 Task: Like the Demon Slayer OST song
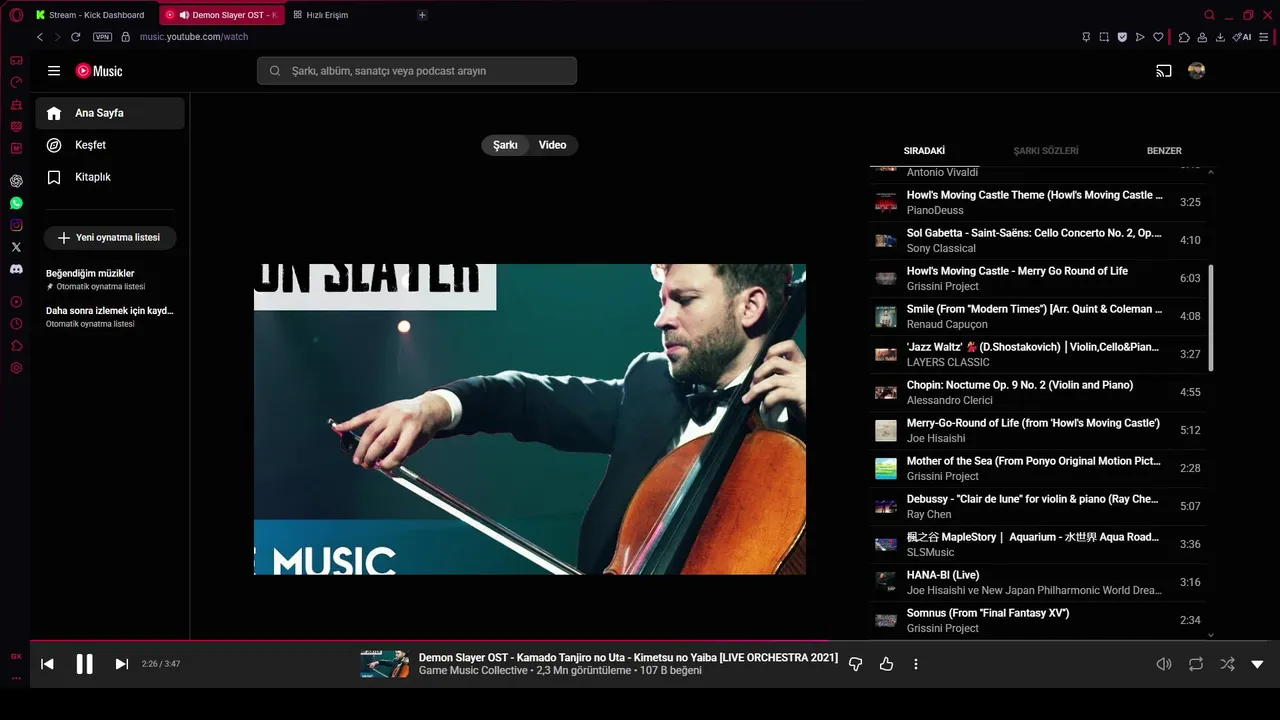click(886, 664)
